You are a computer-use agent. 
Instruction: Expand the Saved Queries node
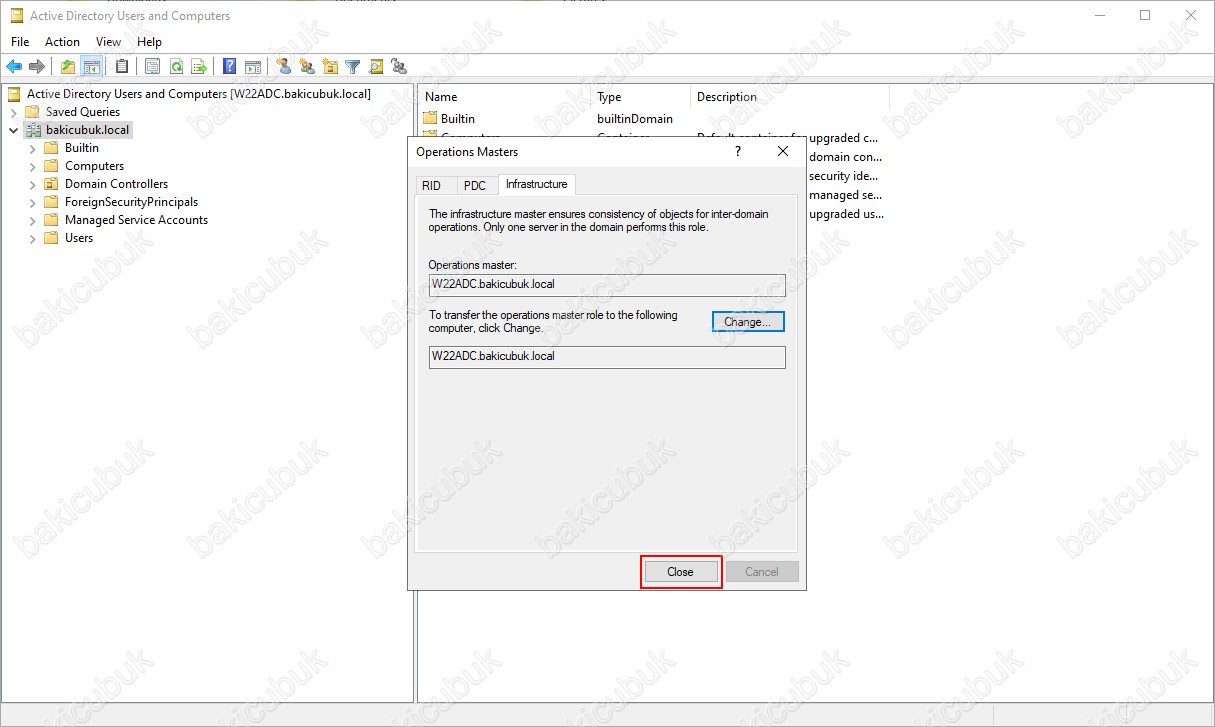click(x=13, y=112)
